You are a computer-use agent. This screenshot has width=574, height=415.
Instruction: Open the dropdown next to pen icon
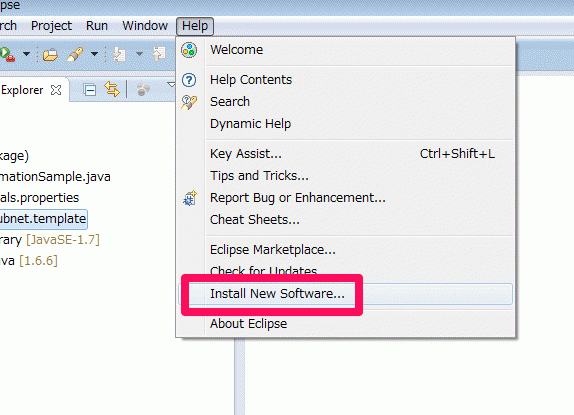pyautogui.click(x=94, y=54)
